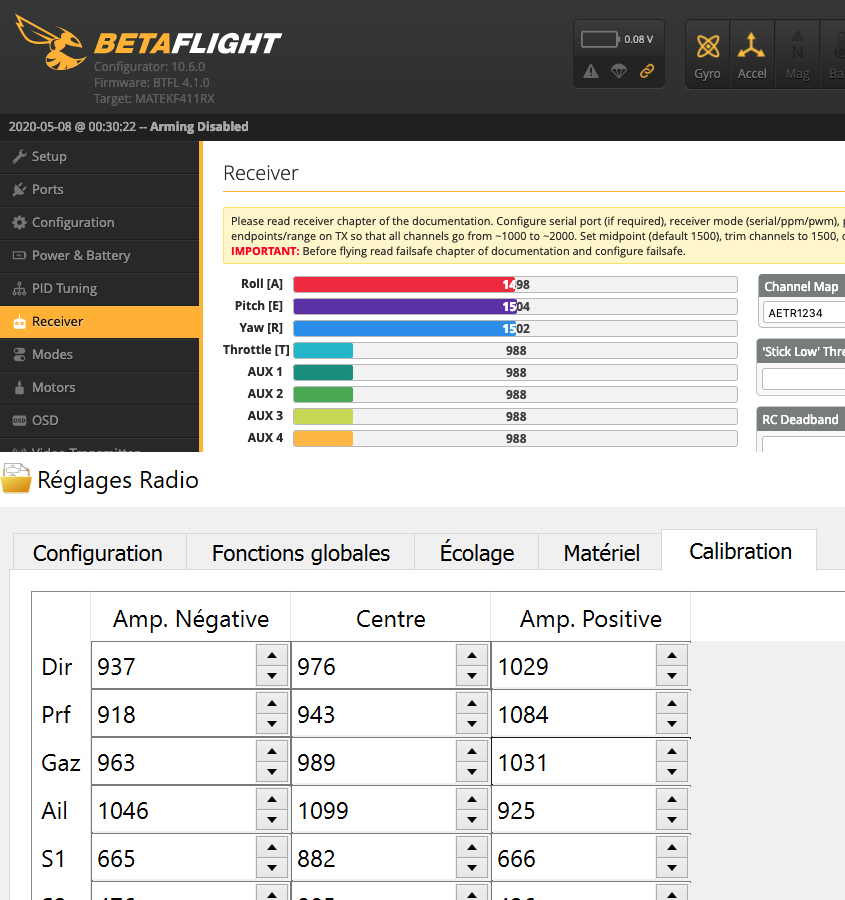Click the Gyro sensor indicator
This screenshot has height=900, width=845.
pos(707,55)
